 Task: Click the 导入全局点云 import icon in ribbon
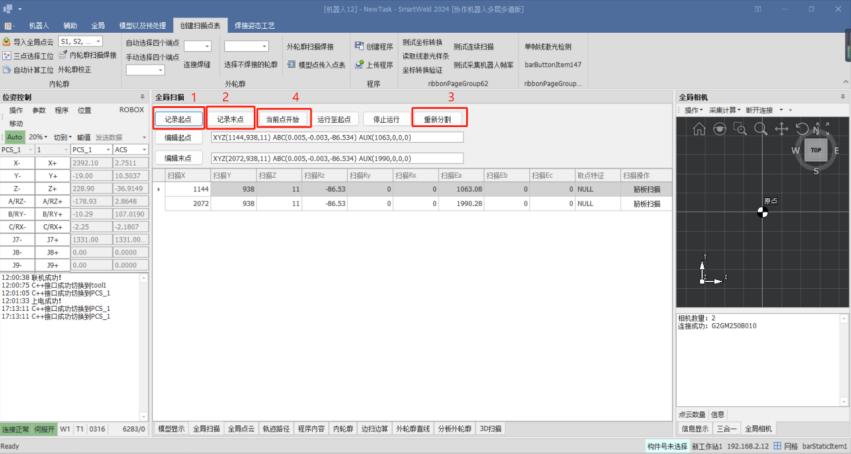click(x=6, y=42)
